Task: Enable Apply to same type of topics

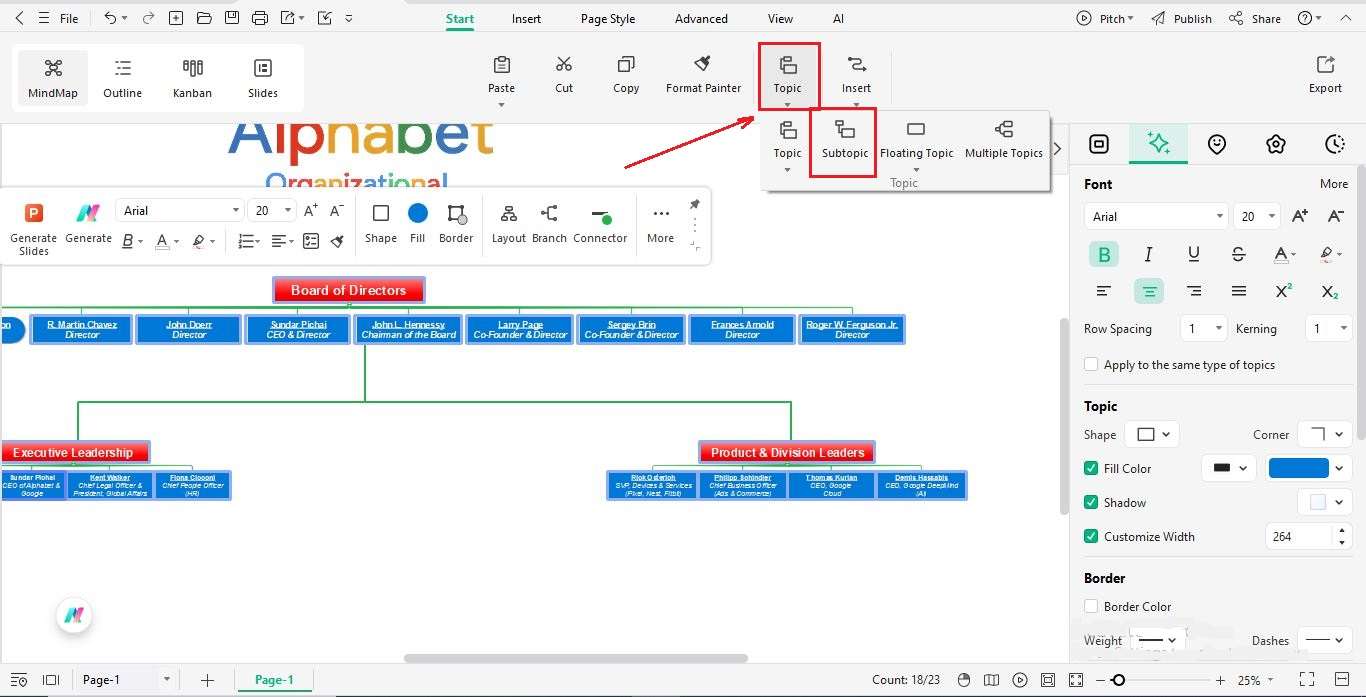Action: click(1091, 364)
